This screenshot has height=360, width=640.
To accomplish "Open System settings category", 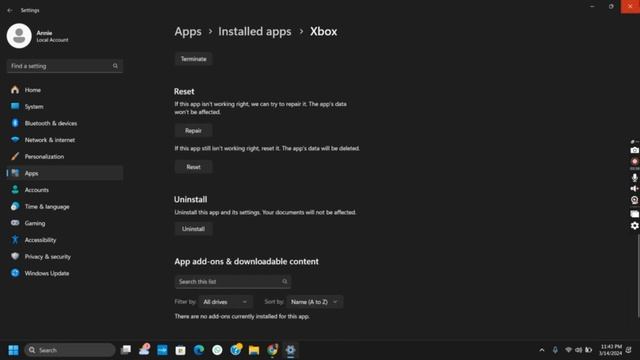I will click(x=64, y=107).
